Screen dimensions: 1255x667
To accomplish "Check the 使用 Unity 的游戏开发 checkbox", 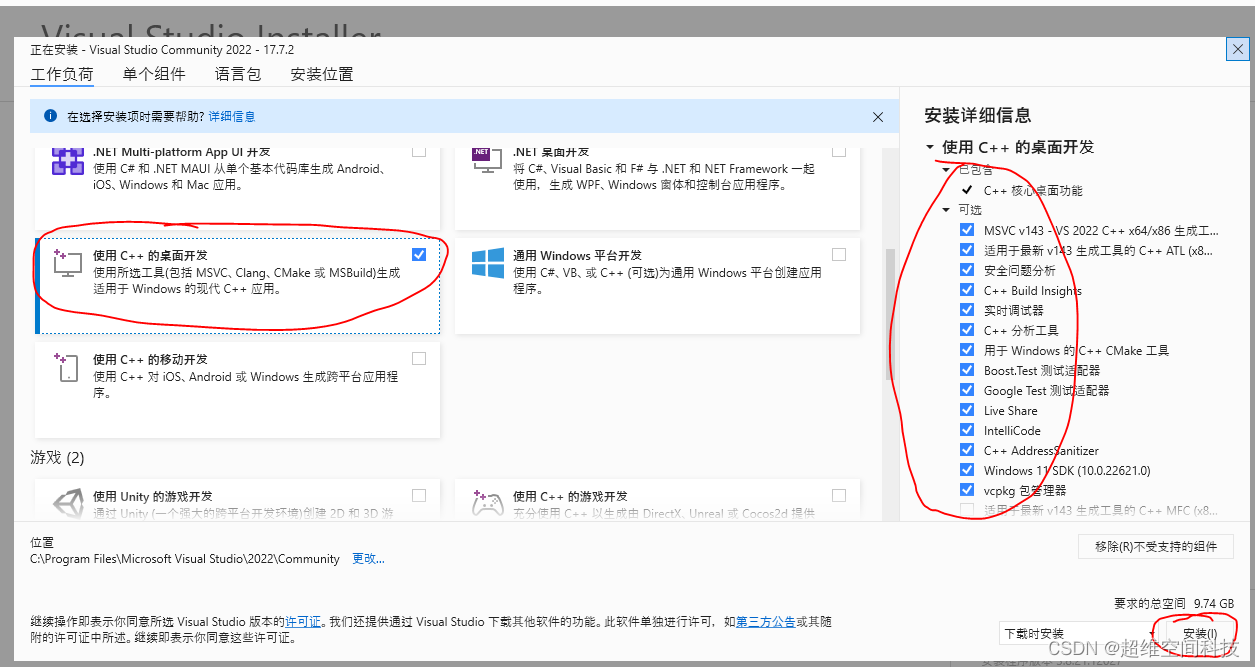I will pos(419,496).
